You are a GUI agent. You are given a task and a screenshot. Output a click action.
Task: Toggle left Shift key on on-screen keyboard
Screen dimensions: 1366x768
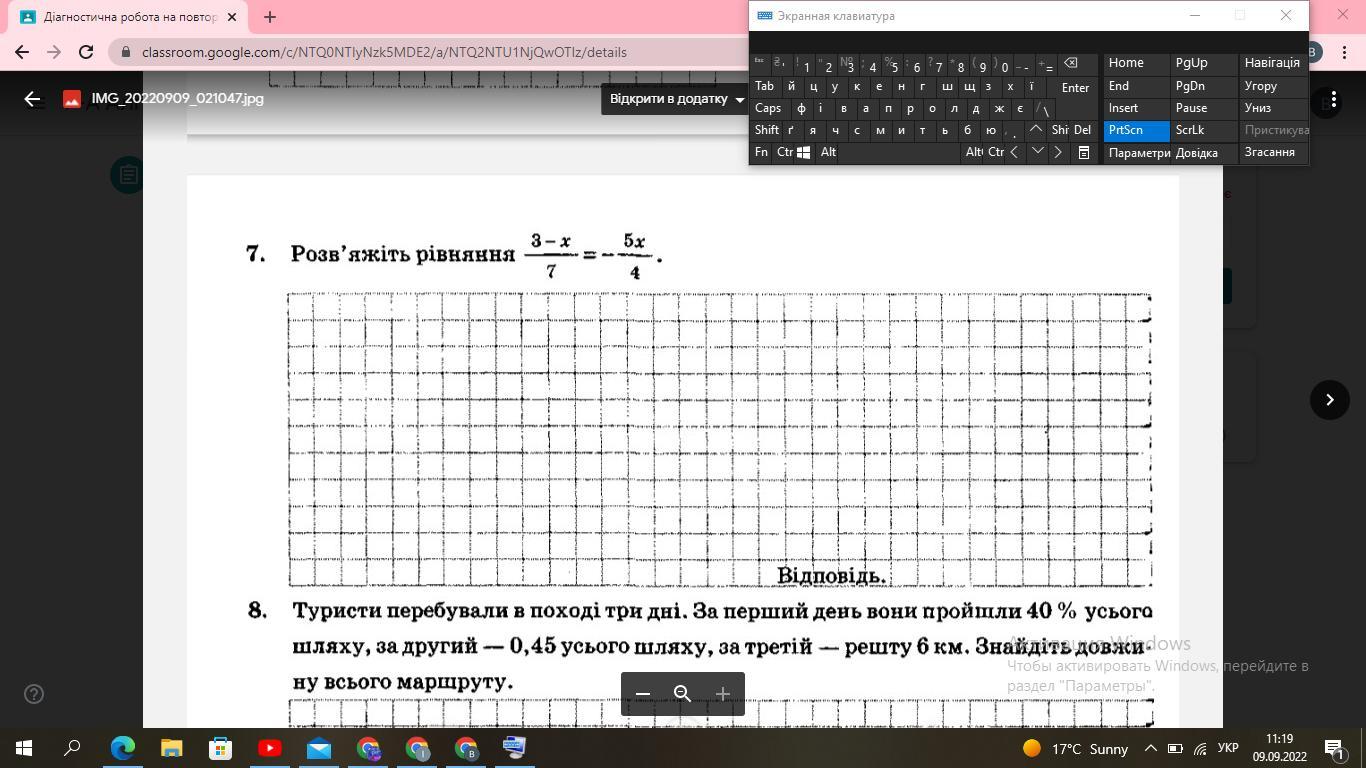tap(766, 130)
